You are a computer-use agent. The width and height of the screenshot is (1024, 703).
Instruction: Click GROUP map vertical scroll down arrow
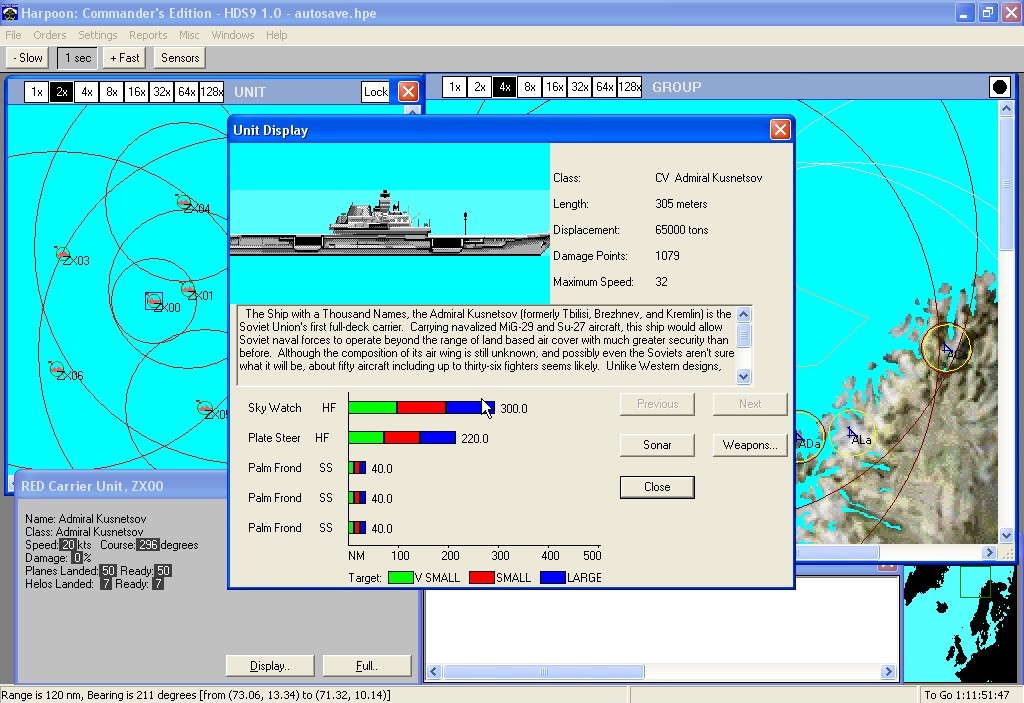click(1006, 535)
